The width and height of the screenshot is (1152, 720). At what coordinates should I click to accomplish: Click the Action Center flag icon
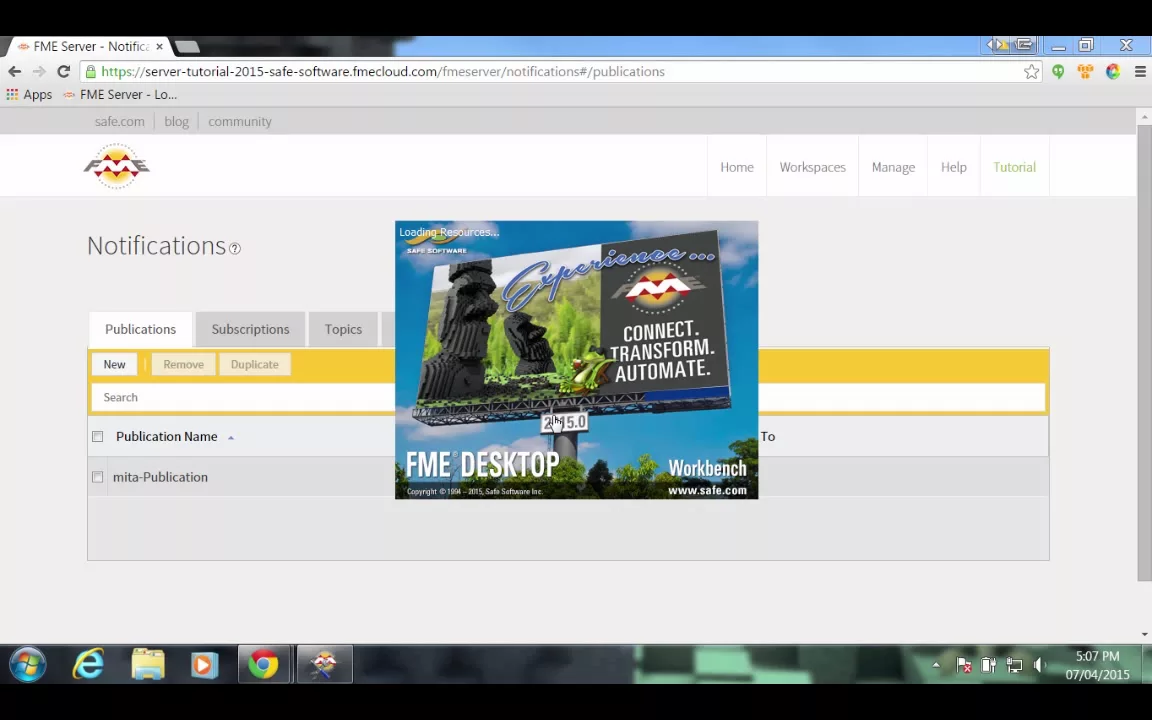[x=964, y=665]
